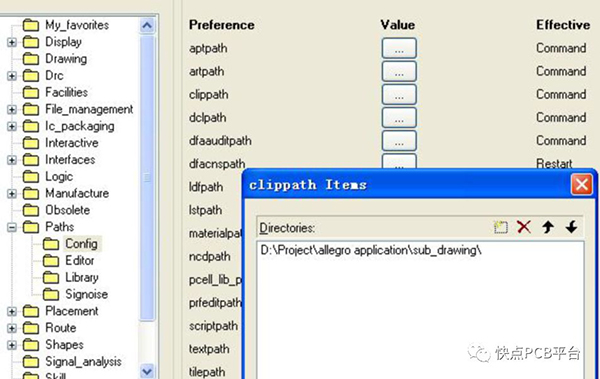Open dfaauditpath value browse button
The width and height of the screenshot is (600, 379).
[x=399, y=140]
